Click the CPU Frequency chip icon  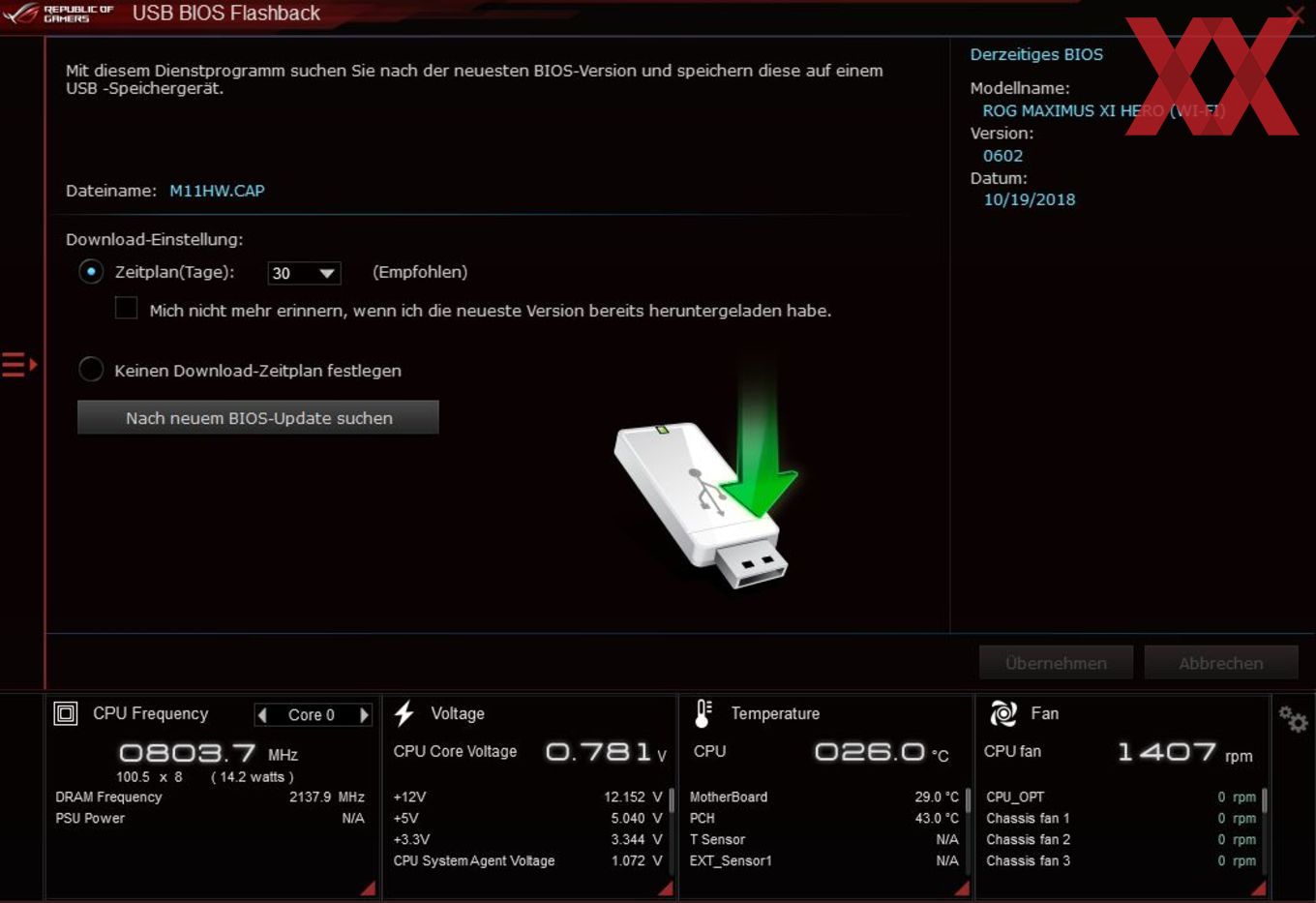[x=66, y=714]
